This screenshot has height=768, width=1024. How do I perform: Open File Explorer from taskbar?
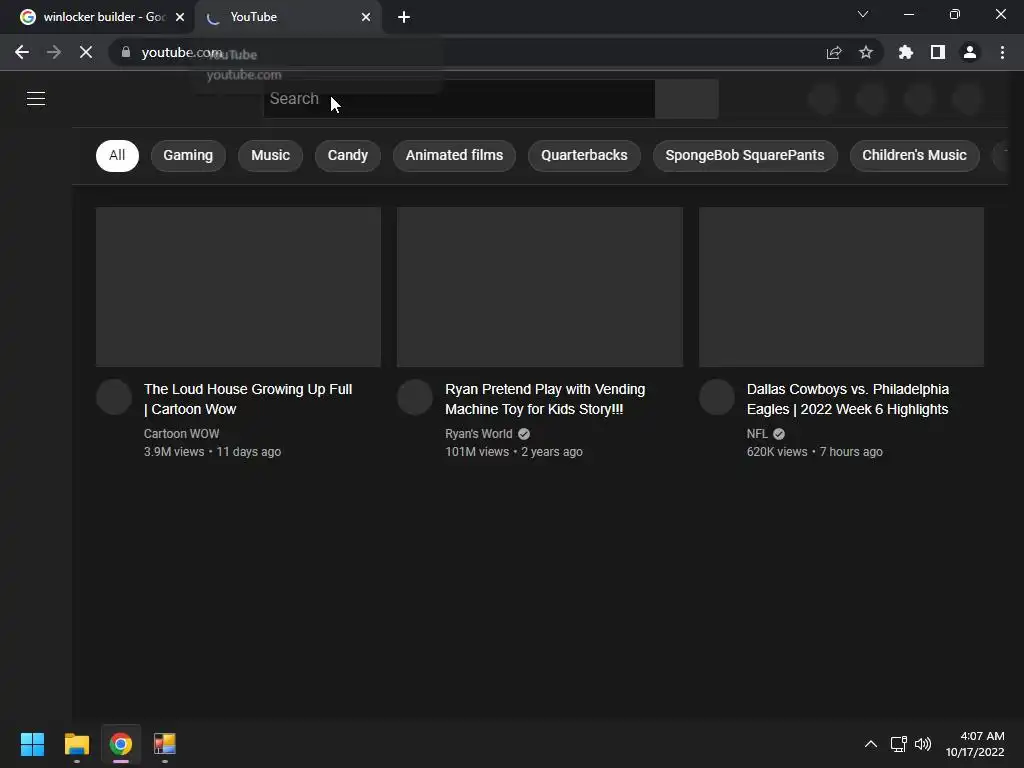76,744
